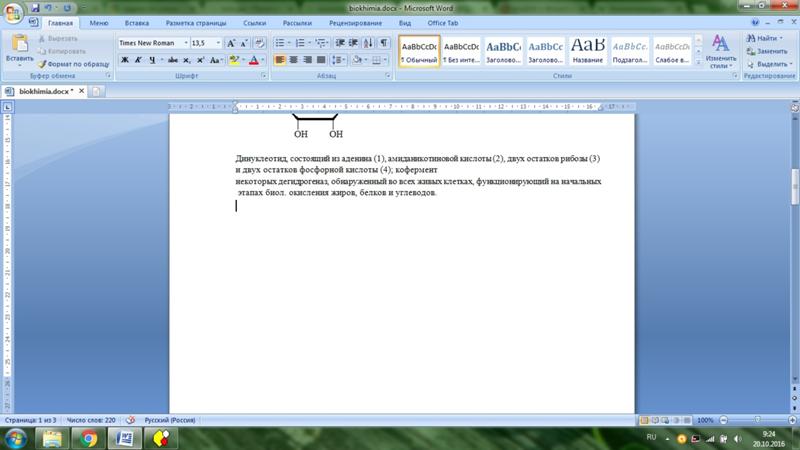Open the Разметка страницы tab
This screenshot has height=450, width=800.
[196, 23]
